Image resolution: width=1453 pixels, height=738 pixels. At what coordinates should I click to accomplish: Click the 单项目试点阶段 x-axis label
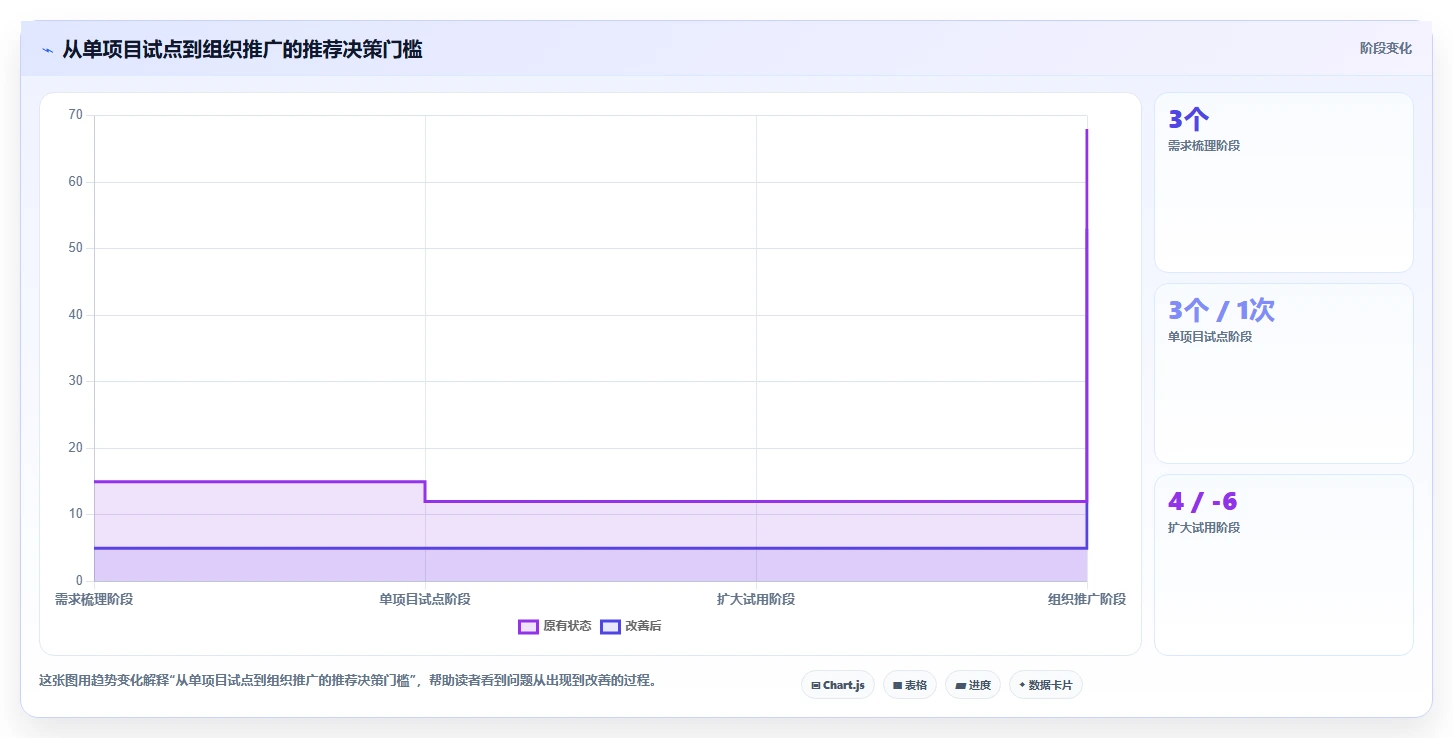425,599
